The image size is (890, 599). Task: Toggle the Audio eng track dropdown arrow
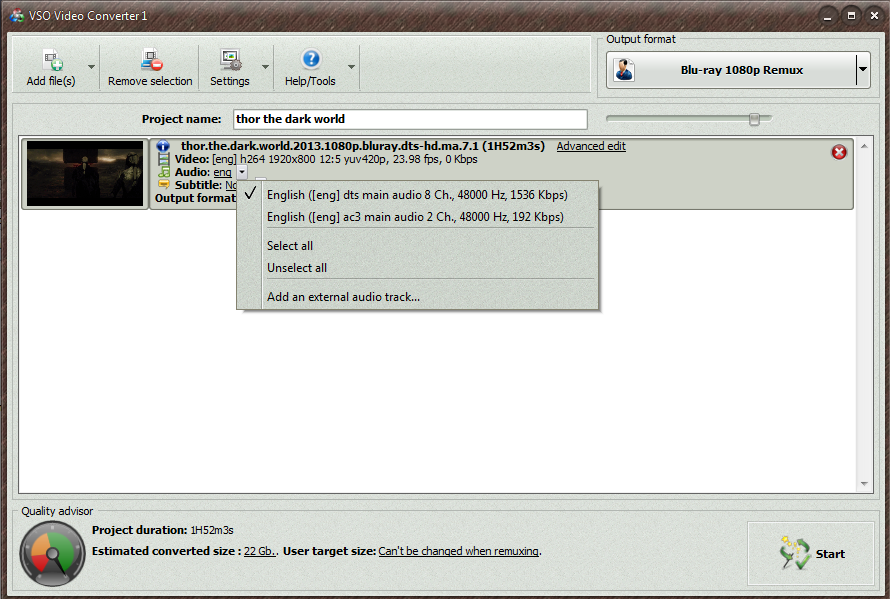[x=242, y=172]
